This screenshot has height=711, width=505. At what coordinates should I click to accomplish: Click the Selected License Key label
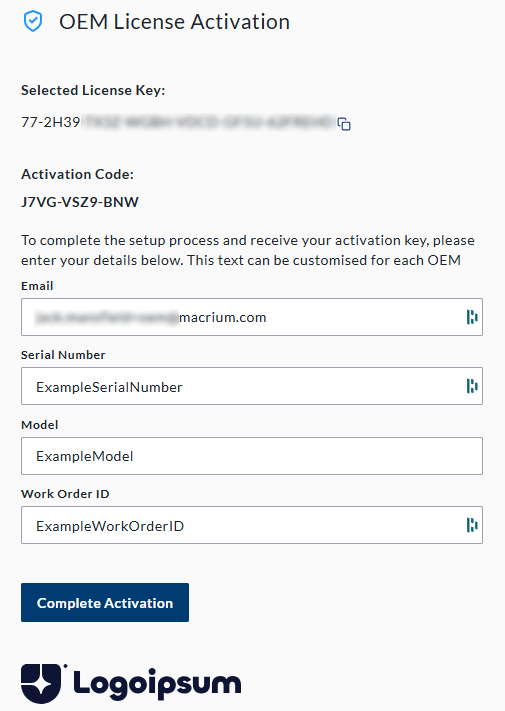pos(93,90)
